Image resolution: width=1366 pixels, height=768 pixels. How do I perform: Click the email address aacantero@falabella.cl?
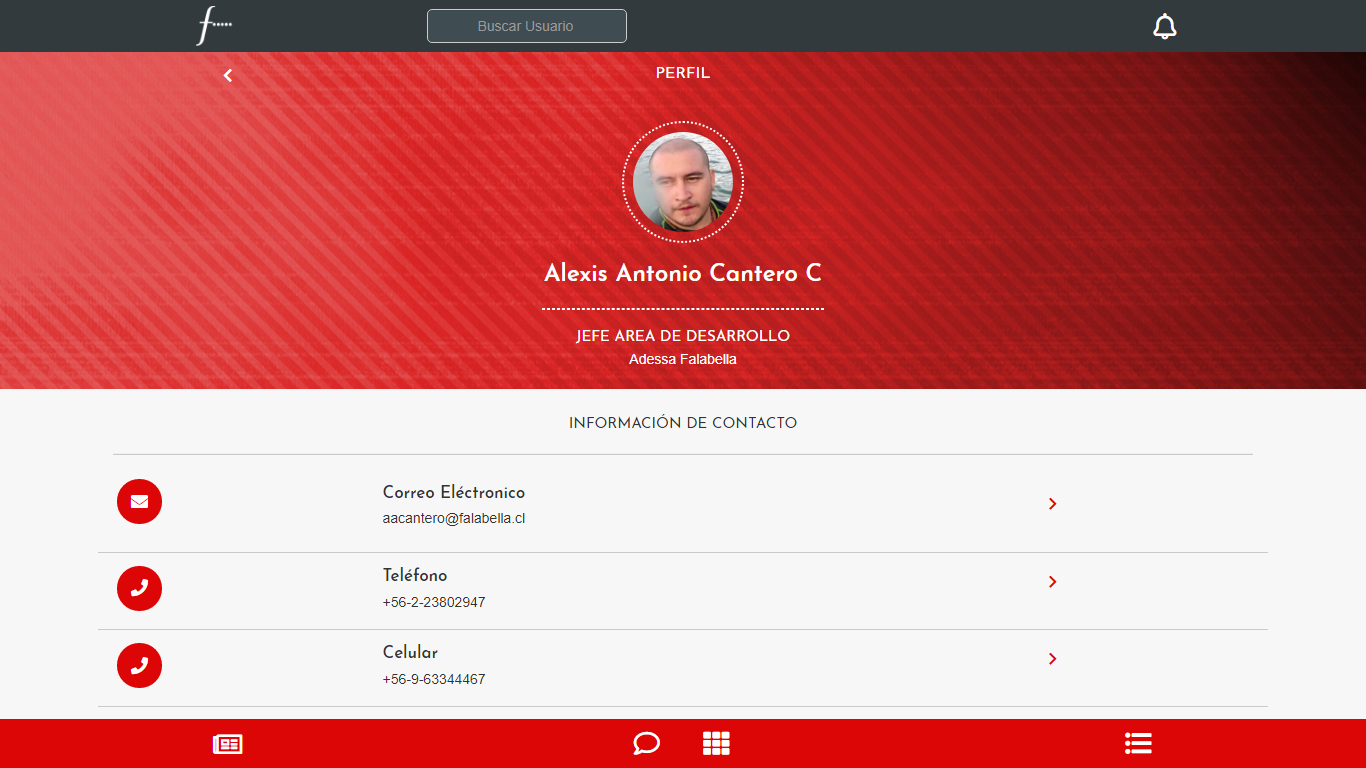tap(454, 519)
